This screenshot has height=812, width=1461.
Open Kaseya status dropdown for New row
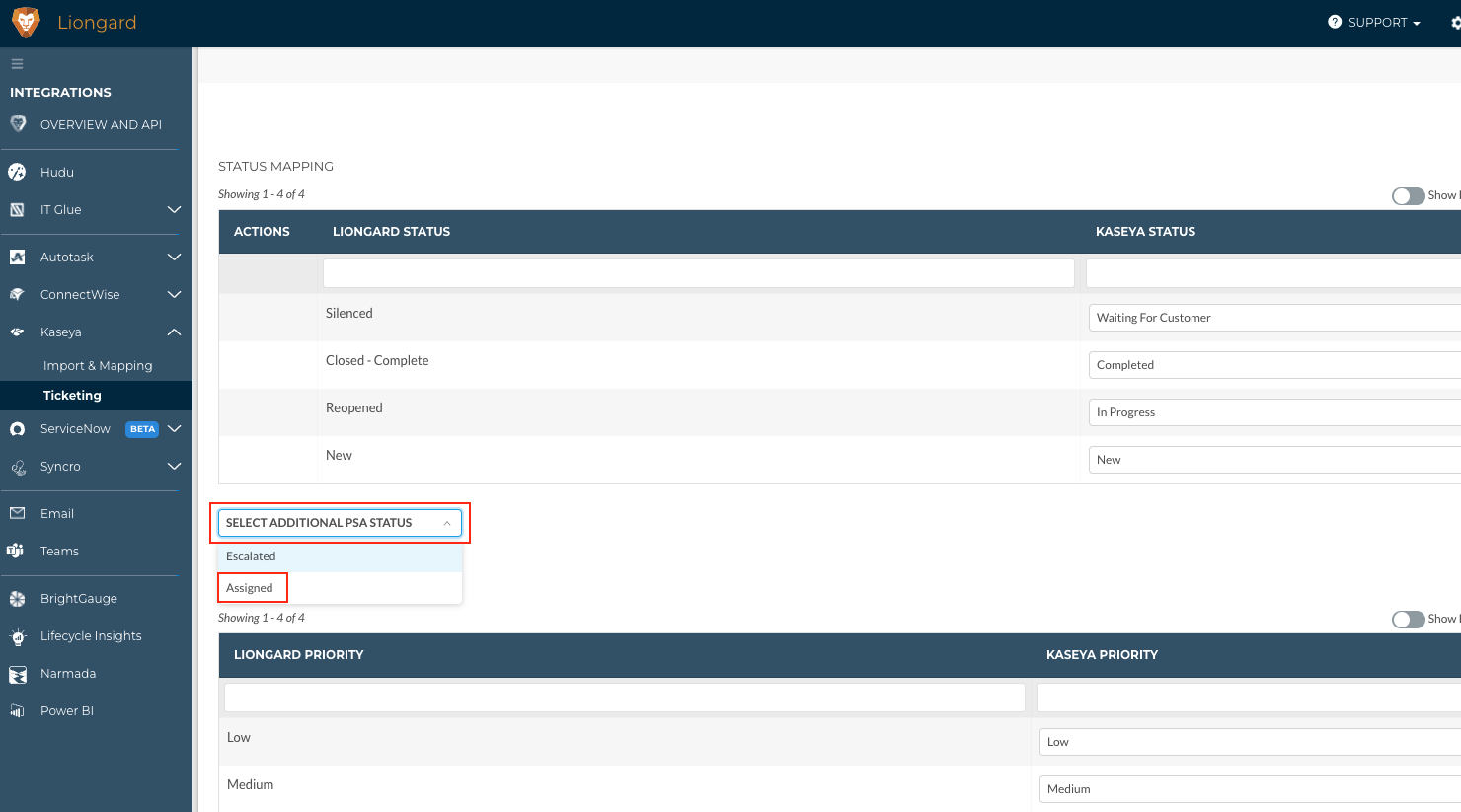1274,460
